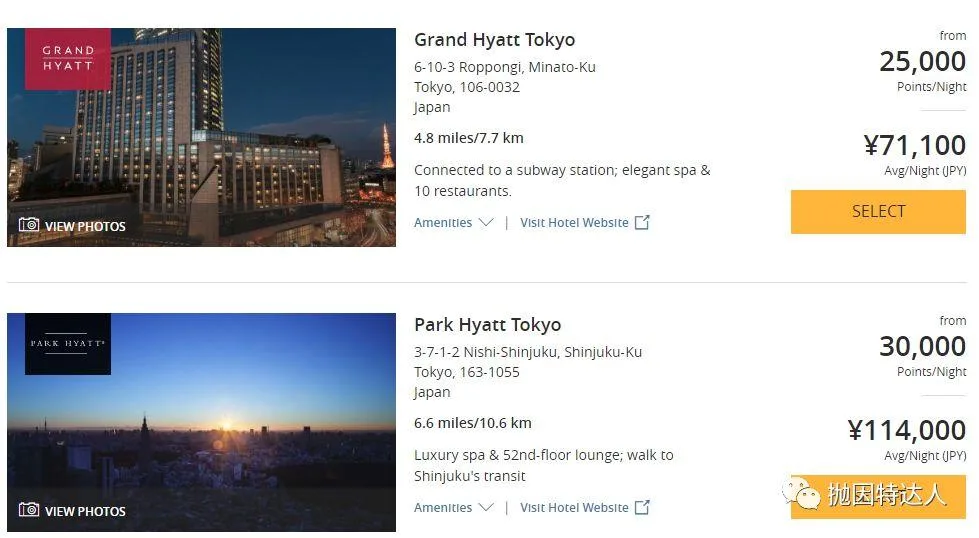This screenshot has width=979, height=538.
Task: Click external link icon beside Park Hyatt website
Action: [642, 507]
